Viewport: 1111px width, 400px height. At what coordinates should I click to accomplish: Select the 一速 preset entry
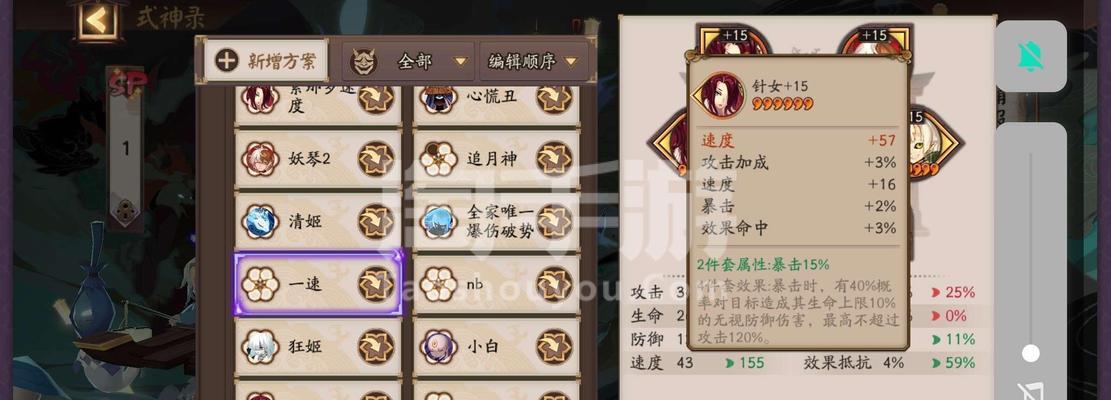click(x=318, y=284)
